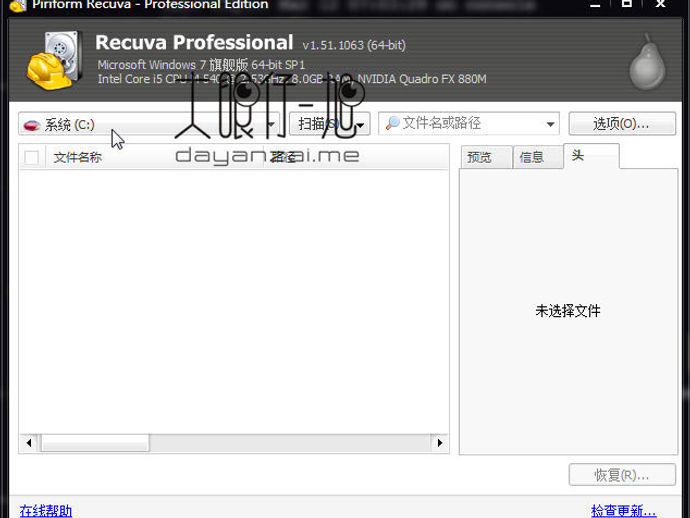Viewport: 690px width, 518px height.
Task: Open the 选项(O)... options dialog
Action: pyautogui.click(x=622, y=124)
